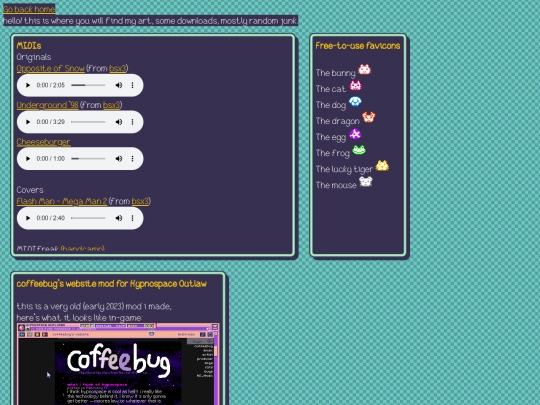The height and width of the screenshot is (405, 540).
Task: Open the Opposite of Snow MIDI link
Action: click(51, 68)
